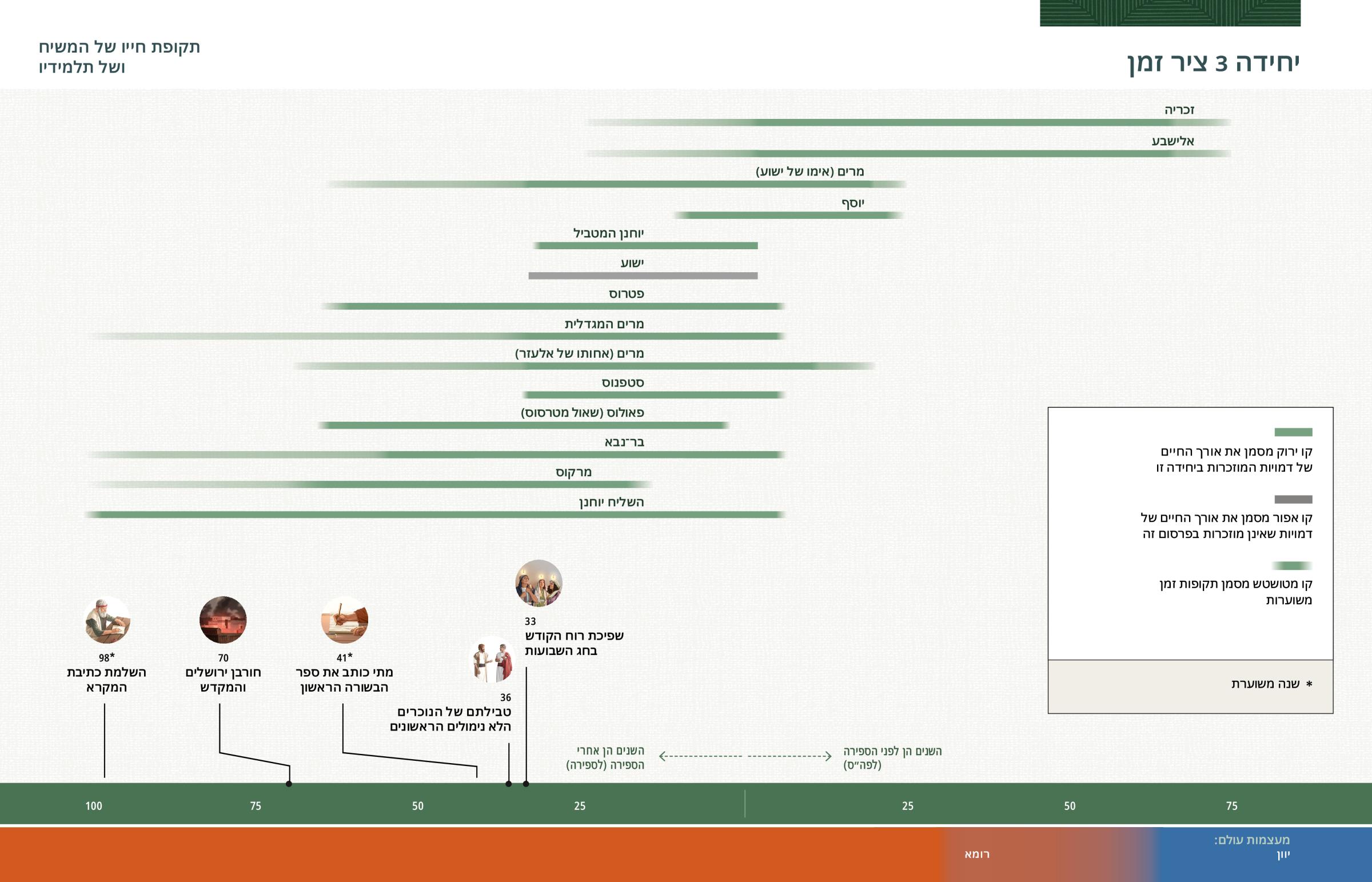This screenshot has height=882, width=1372.
Task: Click the green sample bar in the legend
Action: coord(1293,432)
